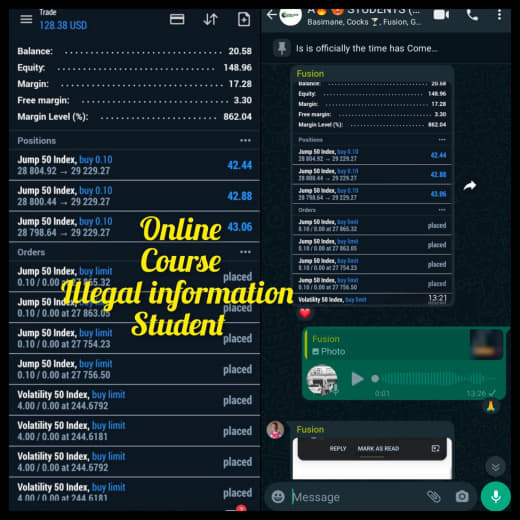520x520 pixels.
Task: Forward the Fusion screenshot message
Action: pos(470,186)
